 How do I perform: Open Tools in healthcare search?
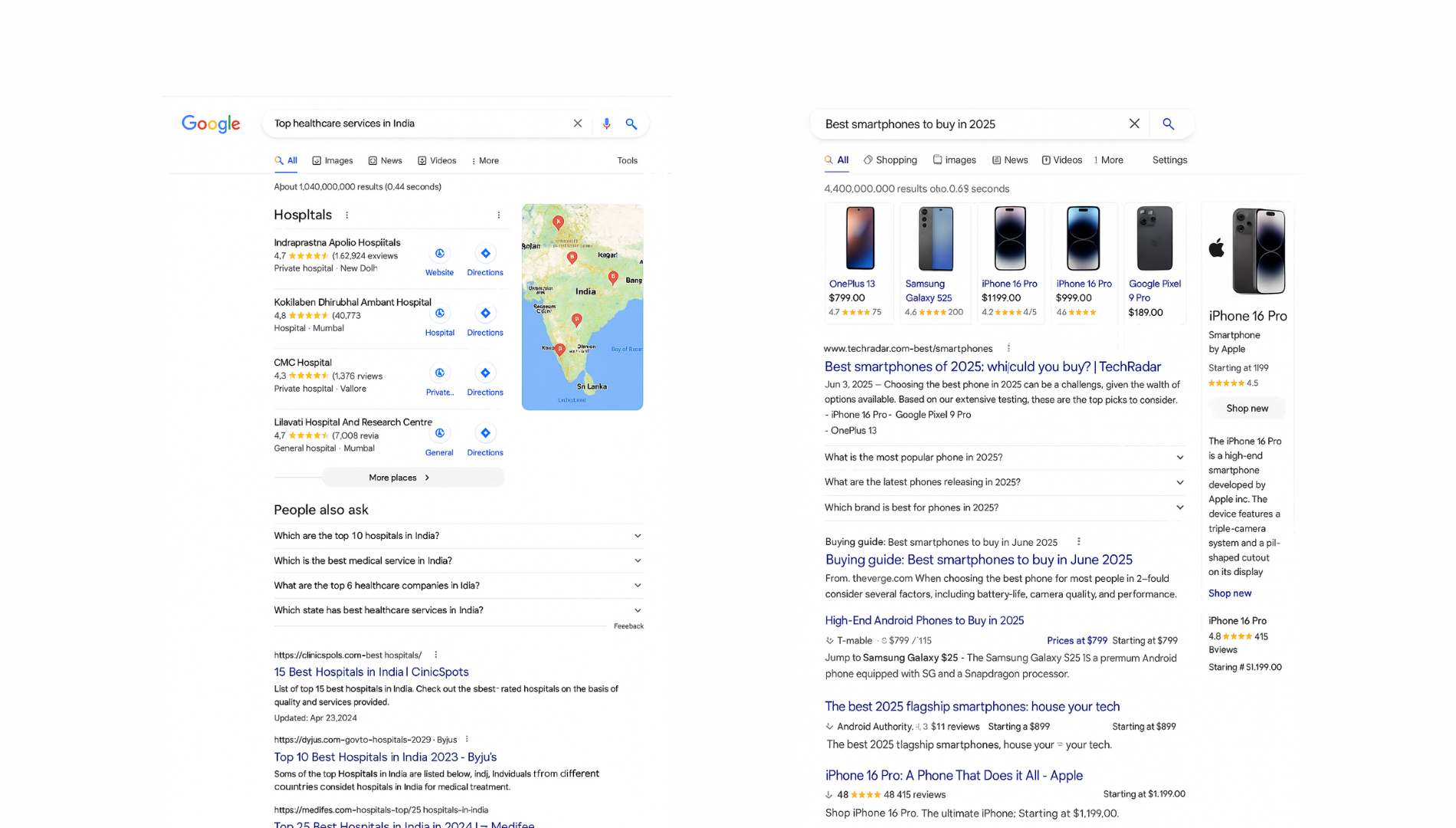[628, 161]
